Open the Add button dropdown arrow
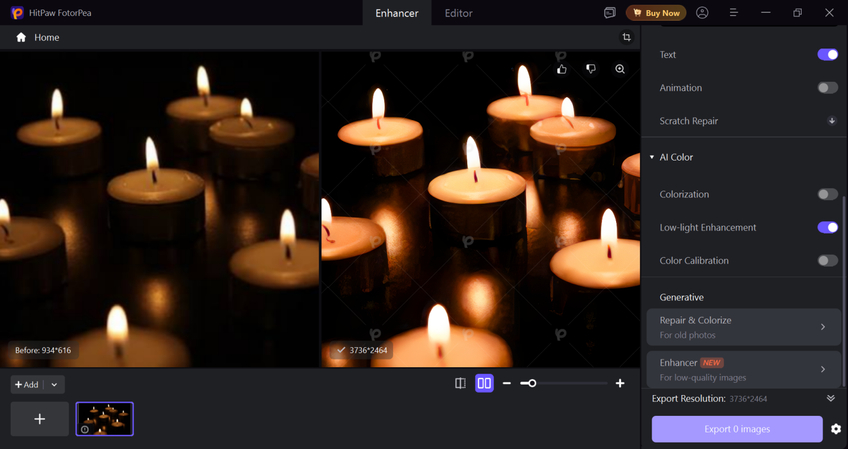This screenshot has width=848, height=449. pos(54,385)
